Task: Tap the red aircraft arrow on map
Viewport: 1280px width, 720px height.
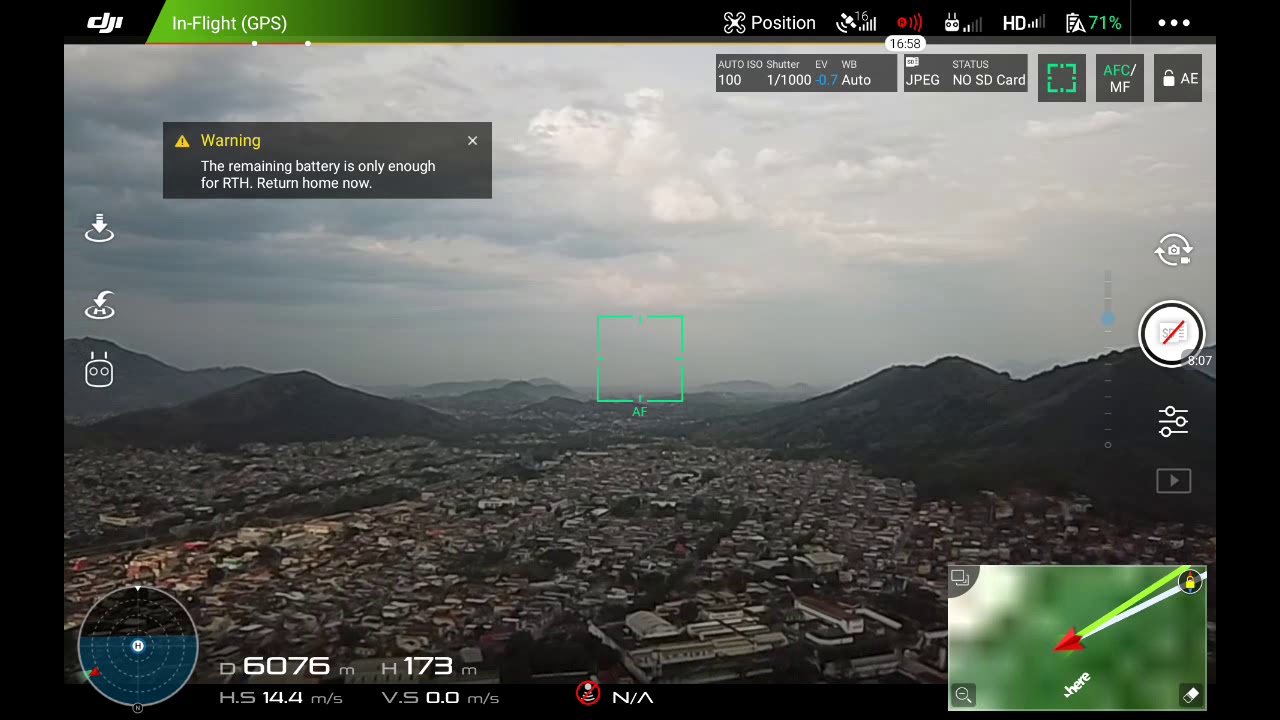Action: click(x=1069, y=640)
